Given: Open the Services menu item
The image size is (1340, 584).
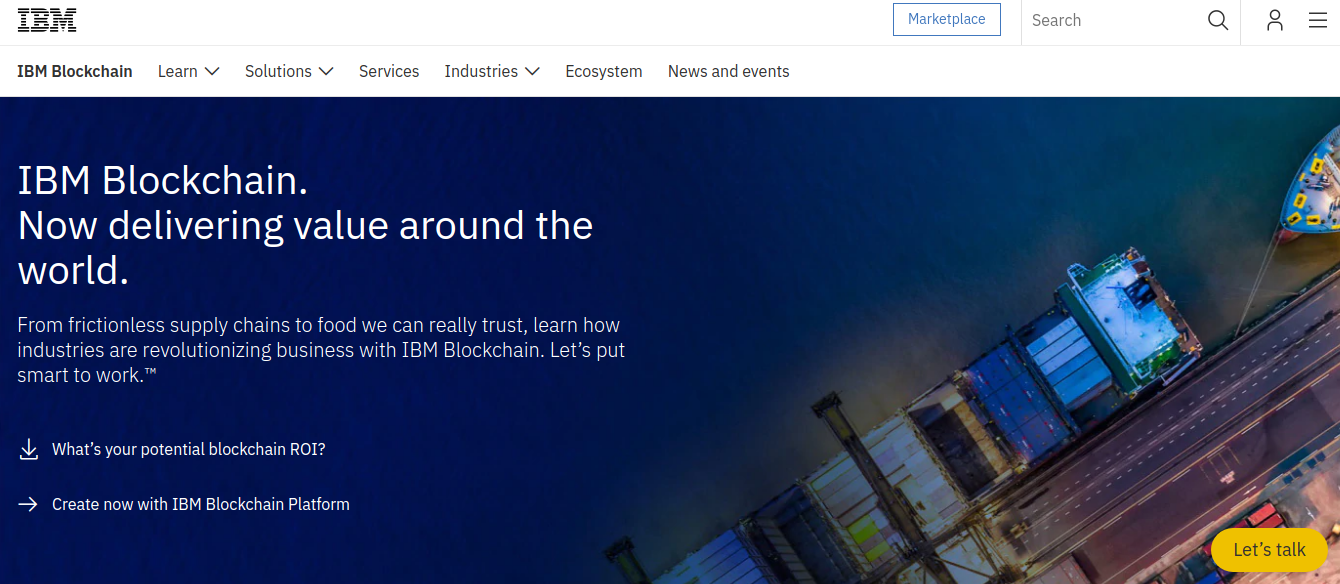Looking at the screenshot, I should tap(389, 71).
